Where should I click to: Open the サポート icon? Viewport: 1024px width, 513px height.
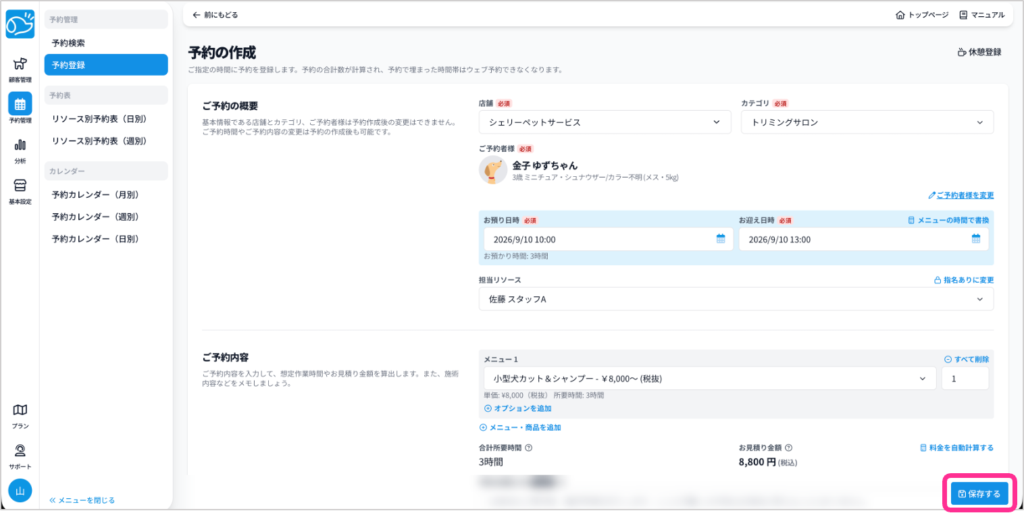(x=20, y=455)
